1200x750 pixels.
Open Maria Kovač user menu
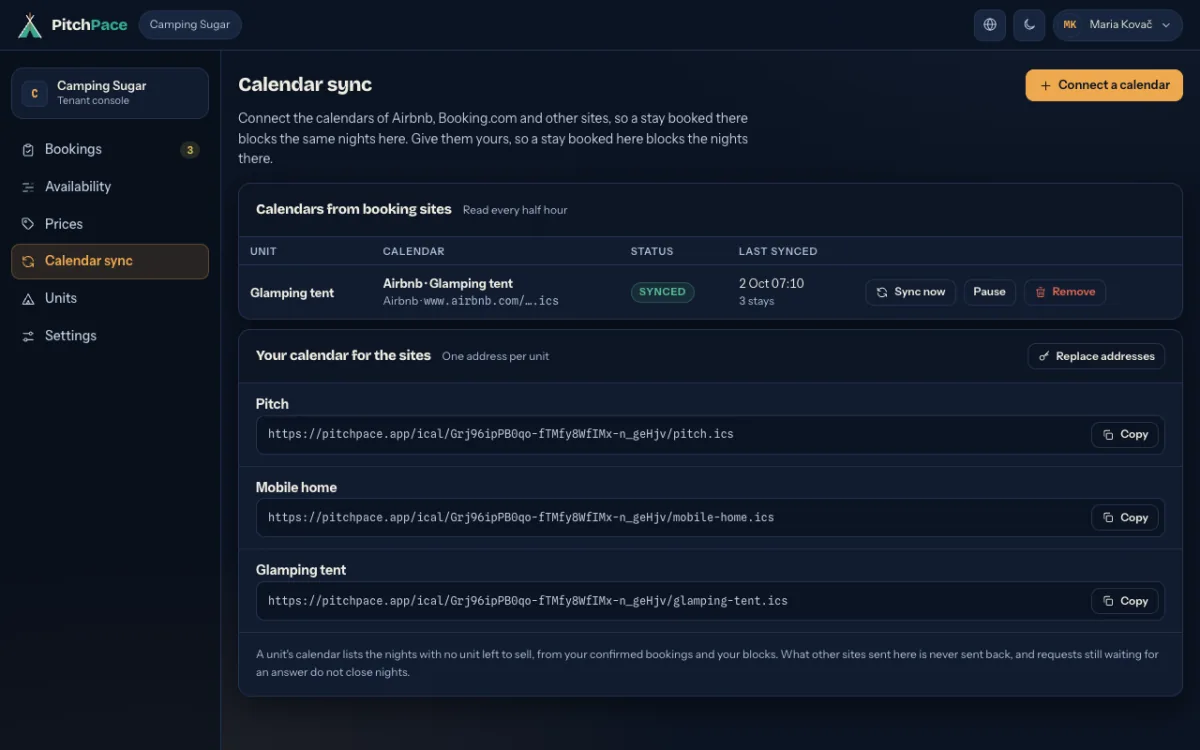coord(1118,25)
